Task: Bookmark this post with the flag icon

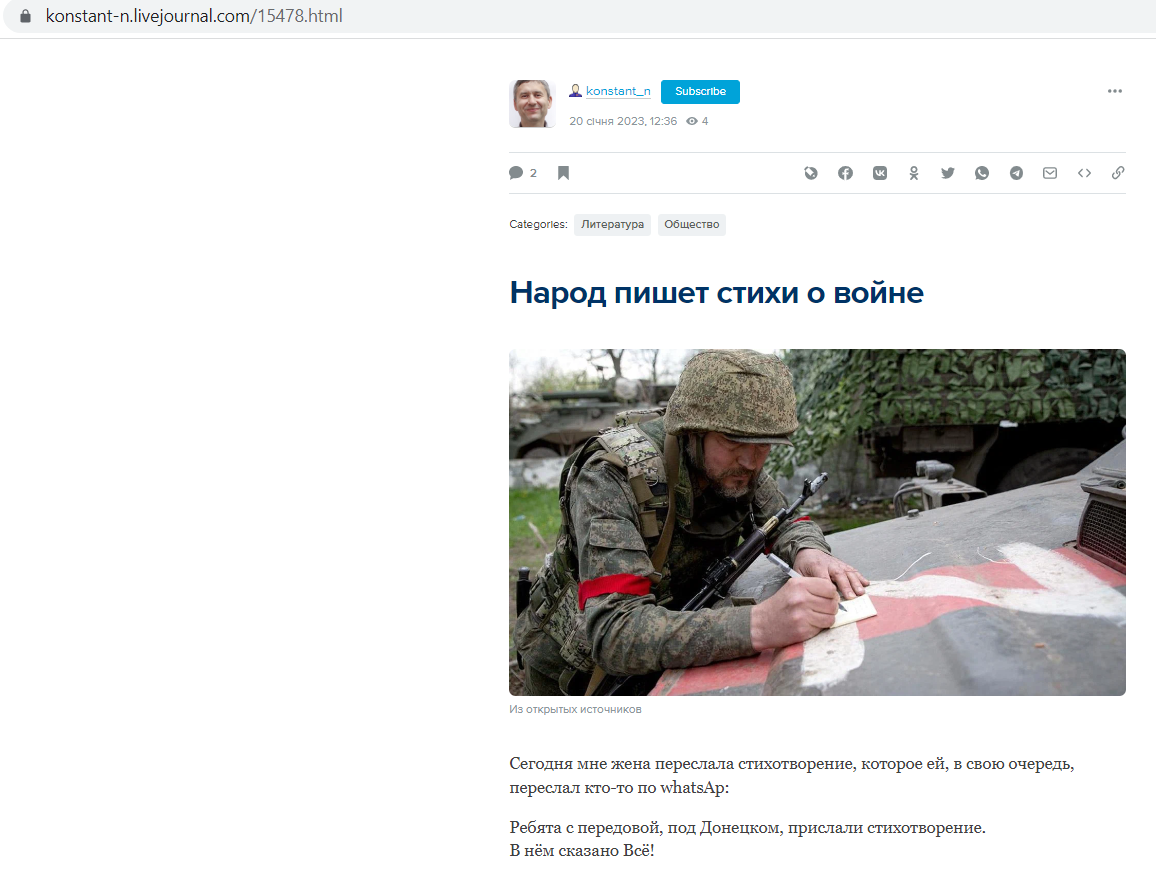Action: point(563,173)
